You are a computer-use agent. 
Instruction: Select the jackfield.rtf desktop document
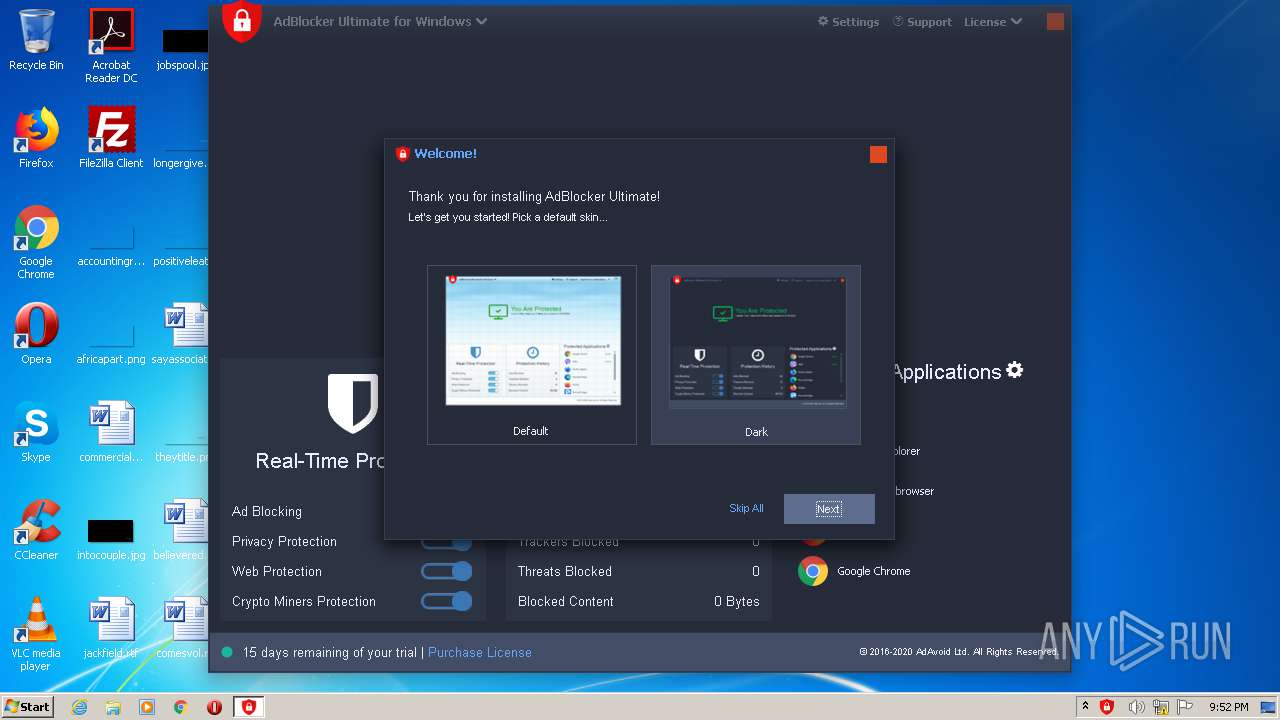click(x=111, y=628)
